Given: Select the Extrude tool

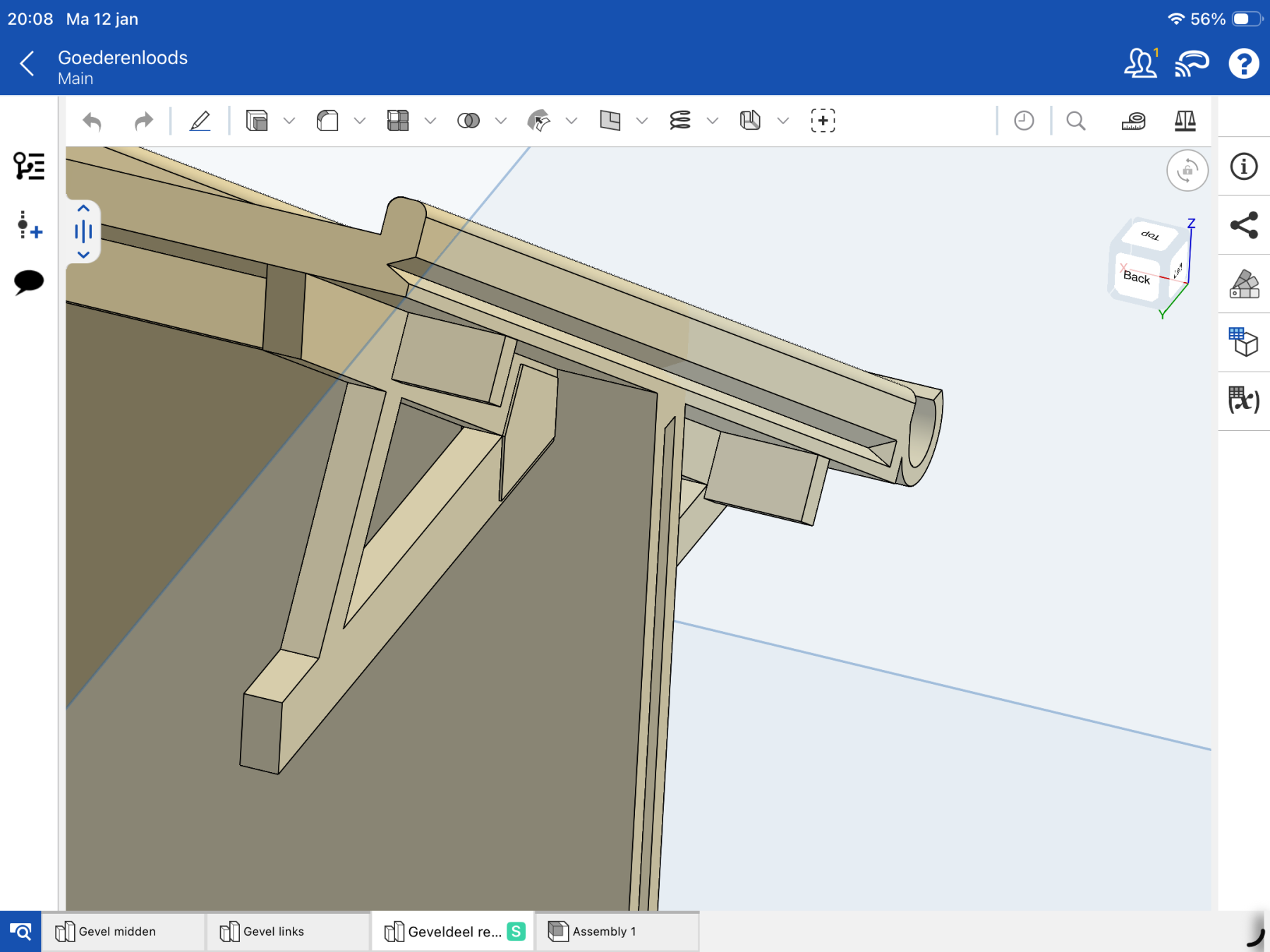Looking at the screenshot, I should 257,121.
